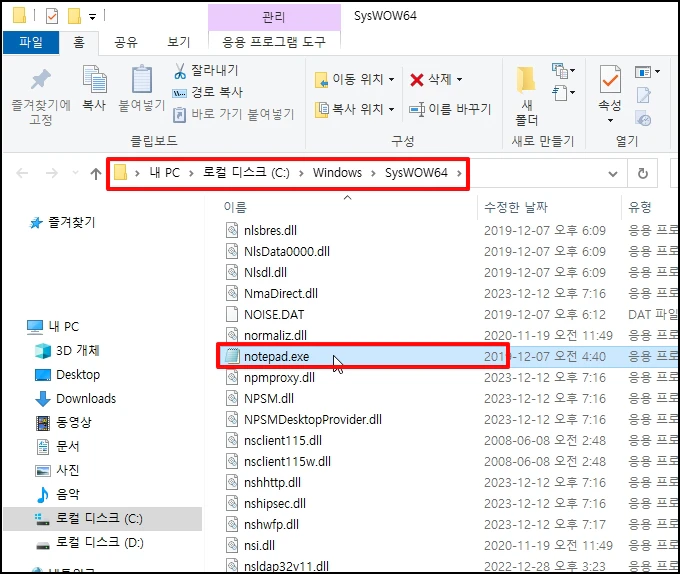Click the Up one level arrow

click(96, 174)
